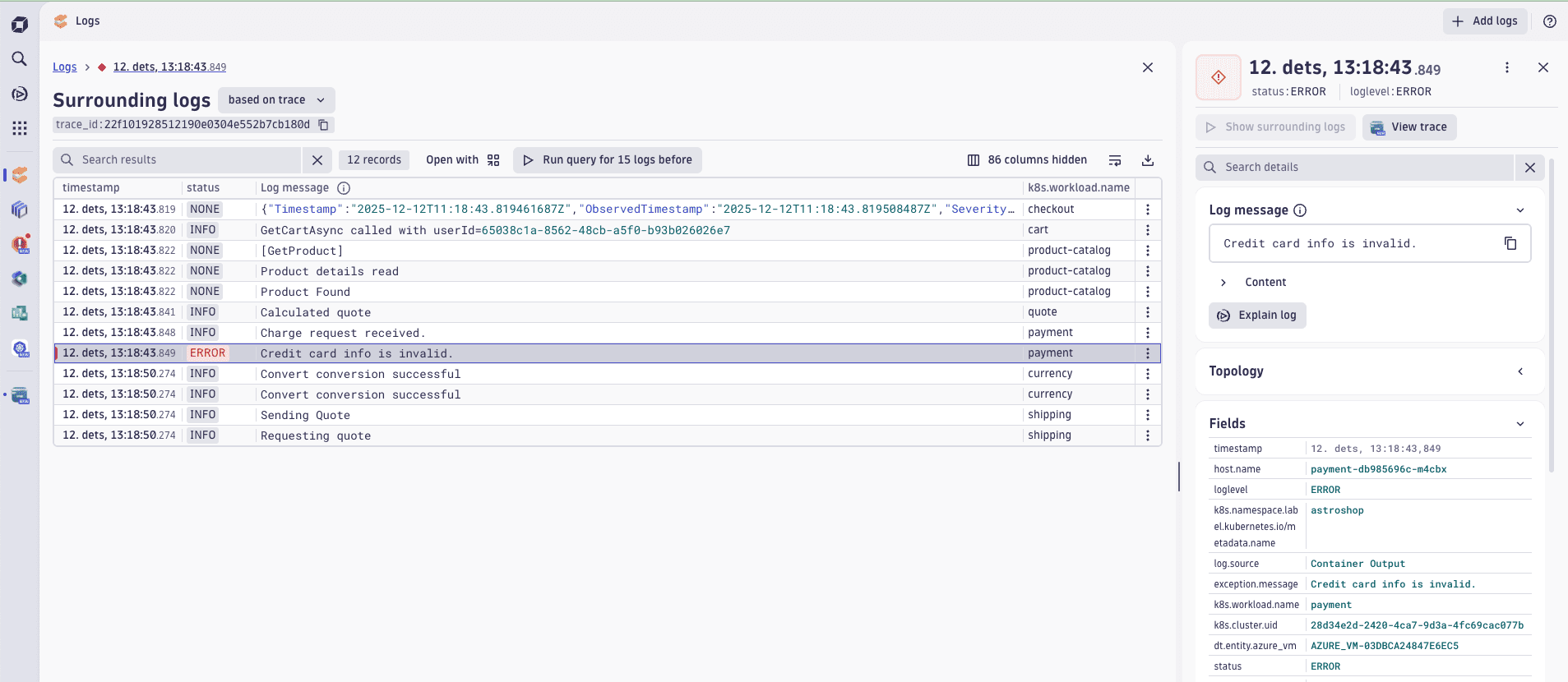
Task: Copy the log message text
Action: (1510, 243)
